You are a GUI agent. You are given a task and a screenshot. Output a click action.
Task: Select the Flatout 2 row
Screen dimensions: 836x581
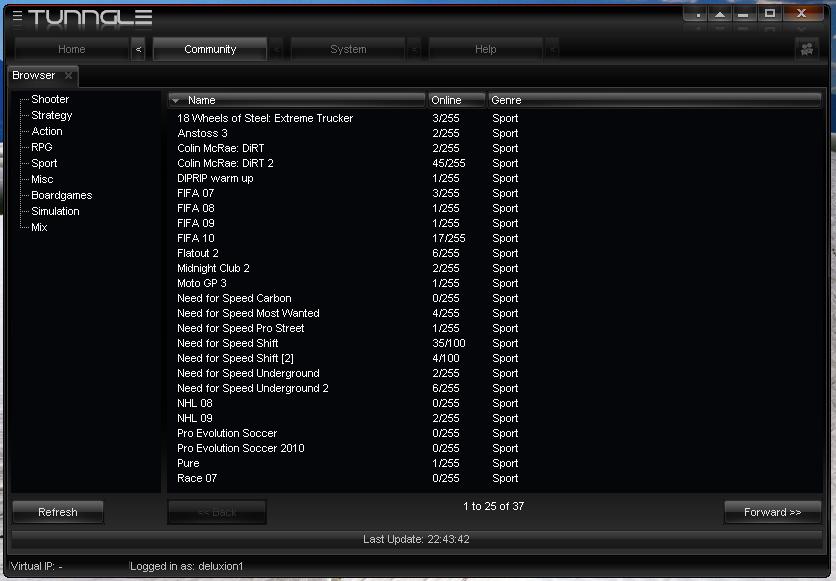pos(495,253)
